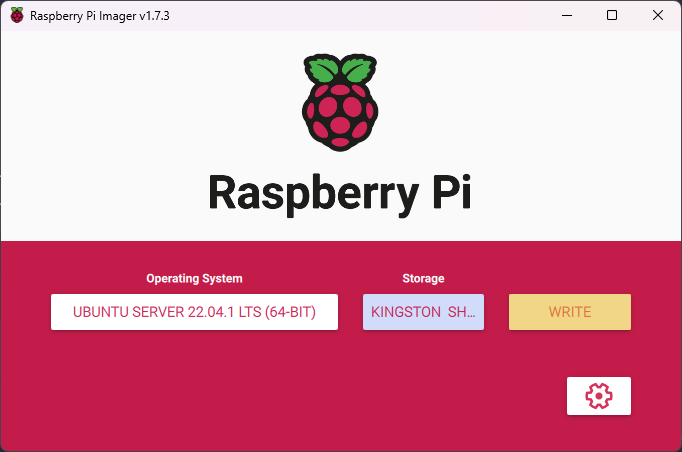
Task: Open the Kingston storage device selector
Action: pos(424,312)
